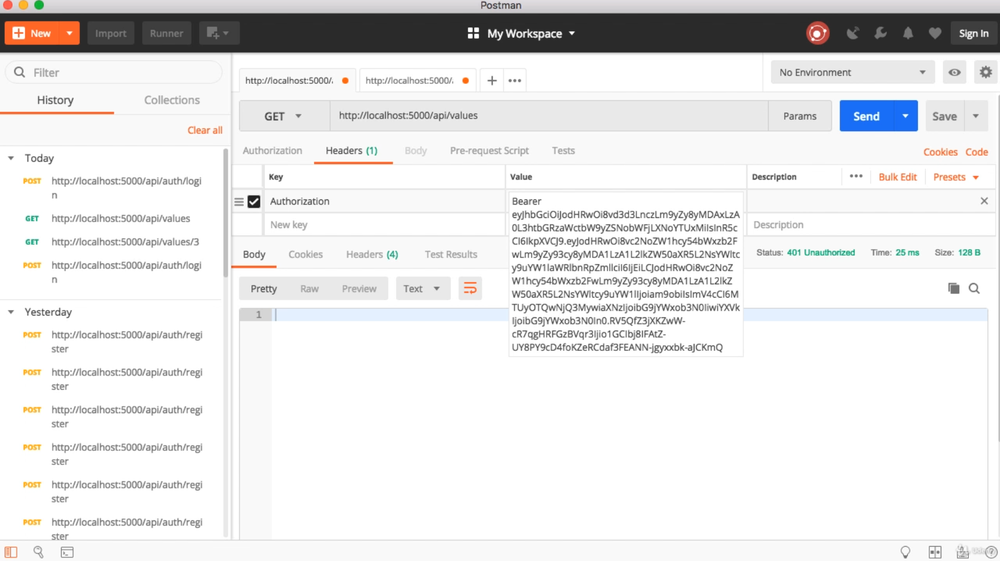Select the Preview response view
The image size is (1000, 561).
click(359, 289)
